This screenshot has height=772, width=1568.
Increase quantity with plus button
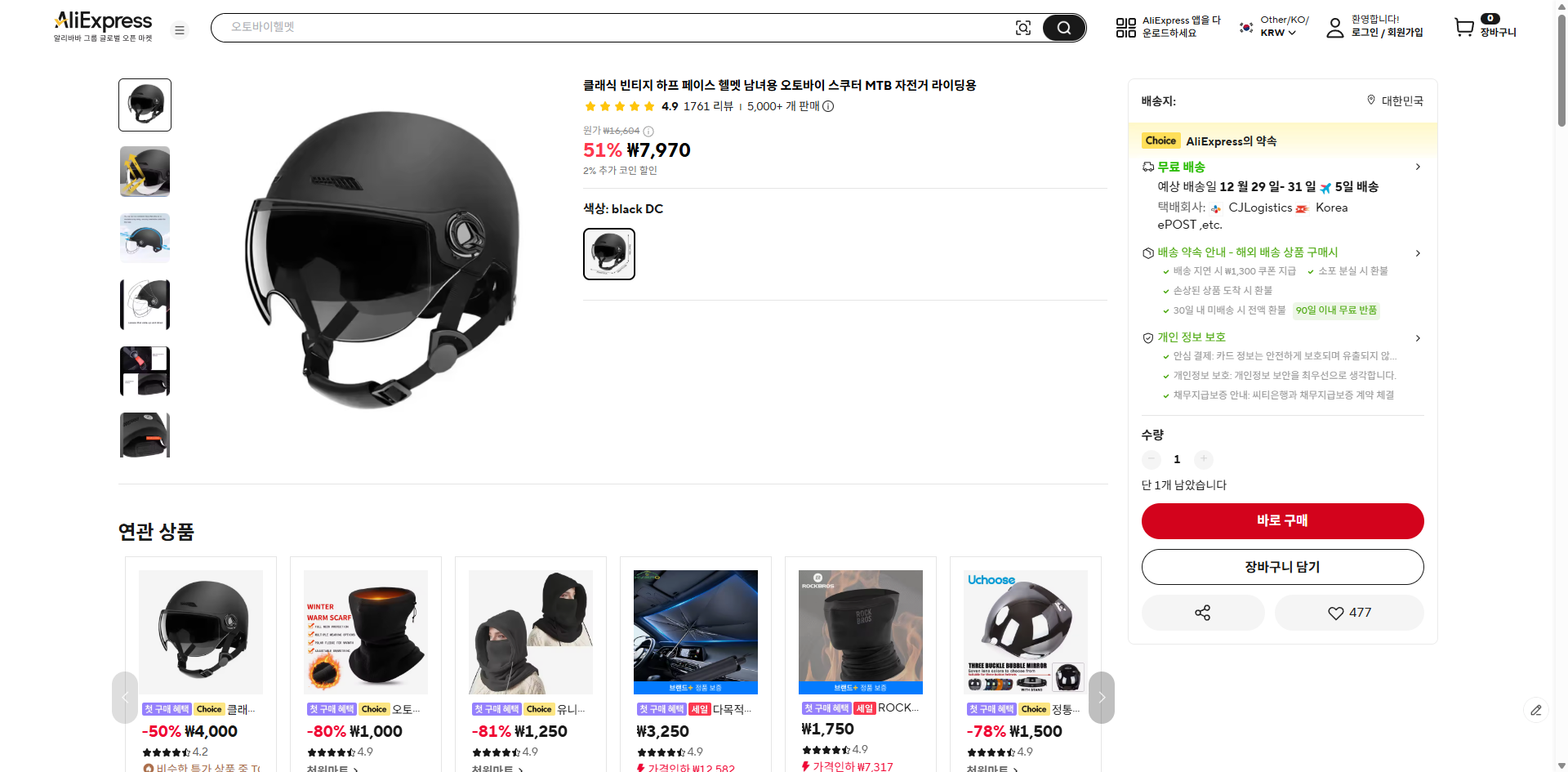(x=1203, y=459)
